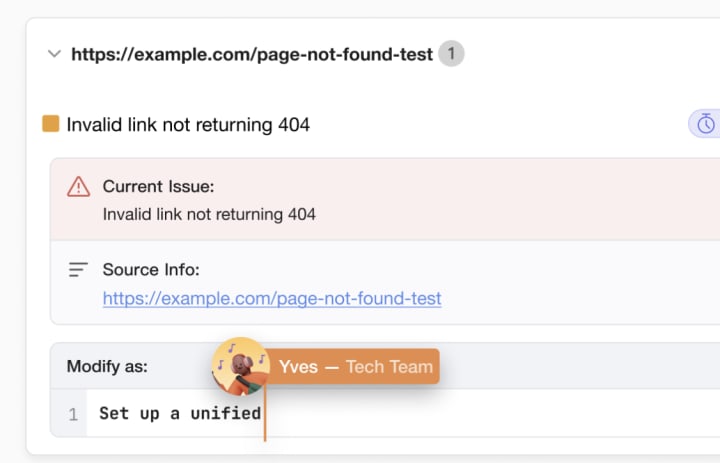The height and width of the screenshot is (463, 720).
Task: Click the page-not-found-test URL heading
Action: (252, 54)
